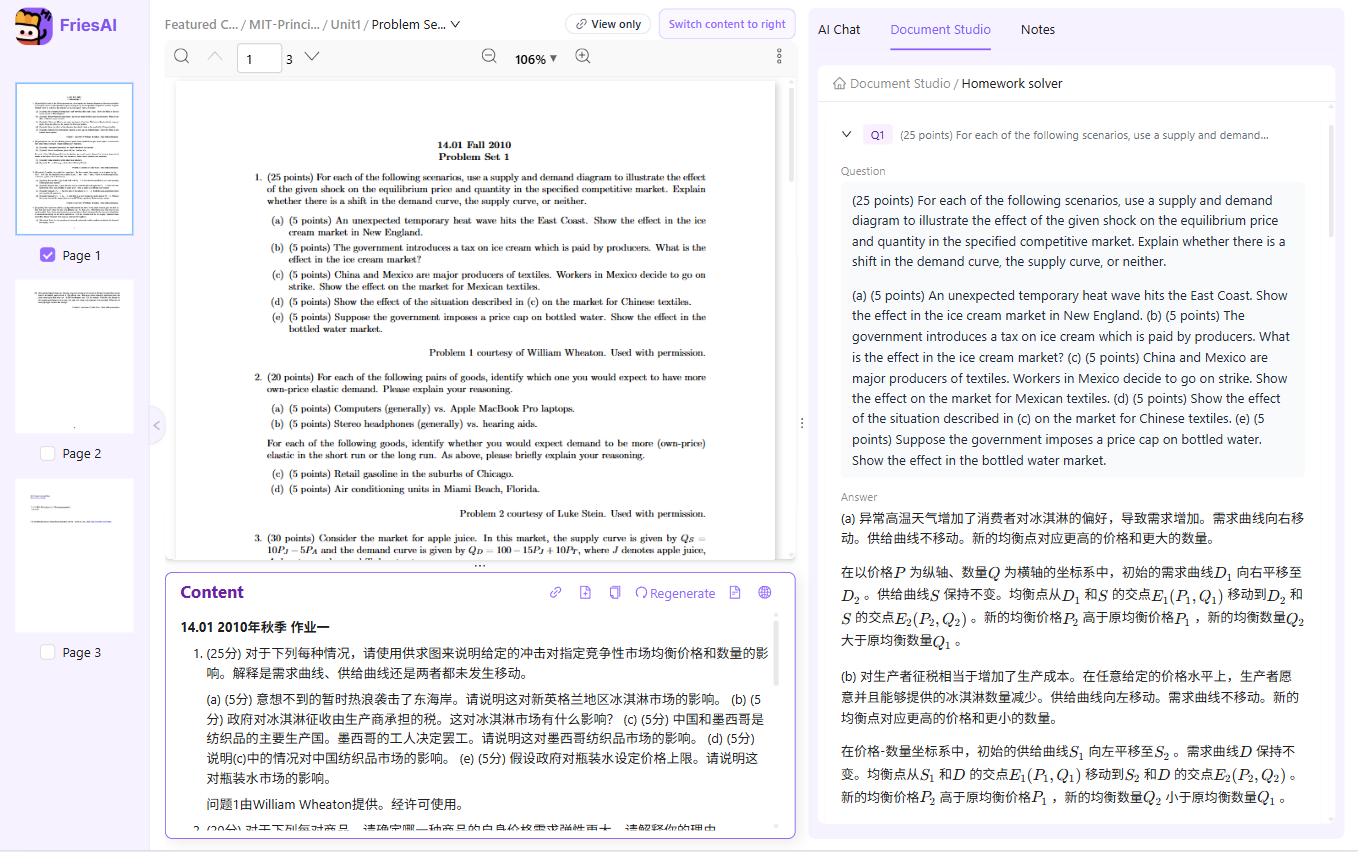Click the vertical panel divider handle
This screenshot has height=852, width=1358.
pos(802,424)
